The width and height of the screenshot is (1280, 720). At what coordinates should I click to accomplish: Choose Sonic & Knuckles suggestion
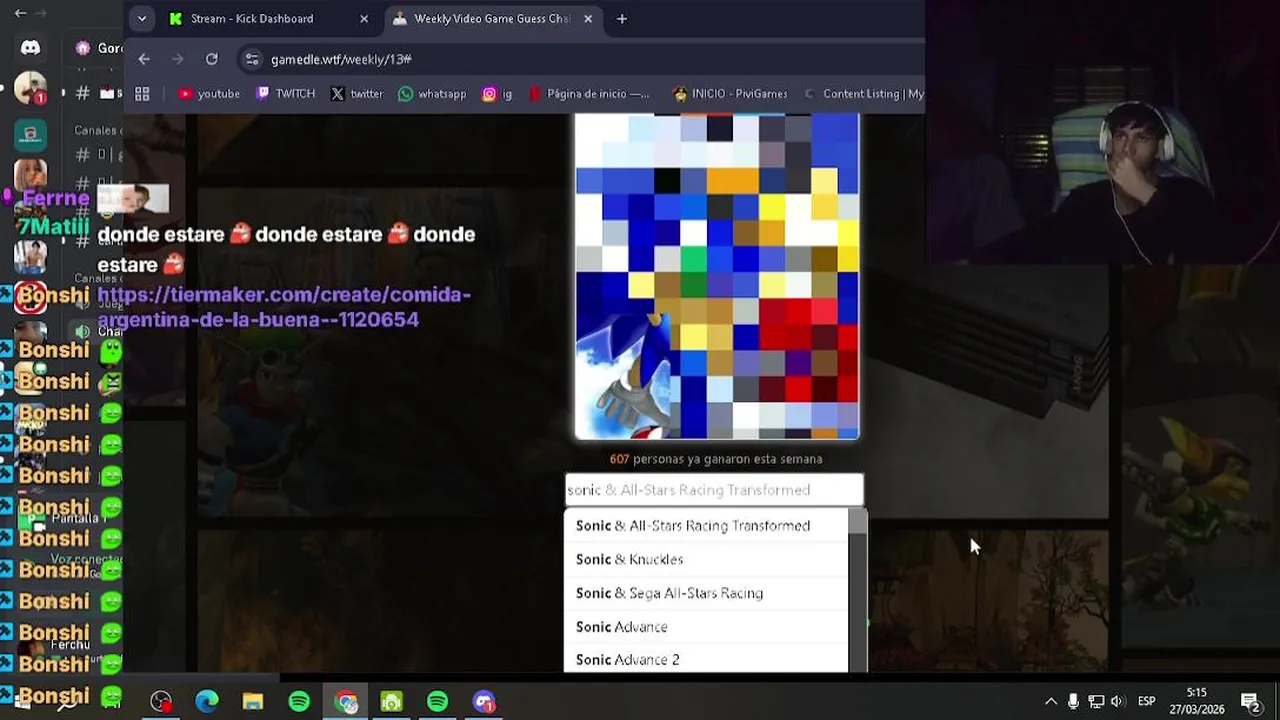point(706,559)
